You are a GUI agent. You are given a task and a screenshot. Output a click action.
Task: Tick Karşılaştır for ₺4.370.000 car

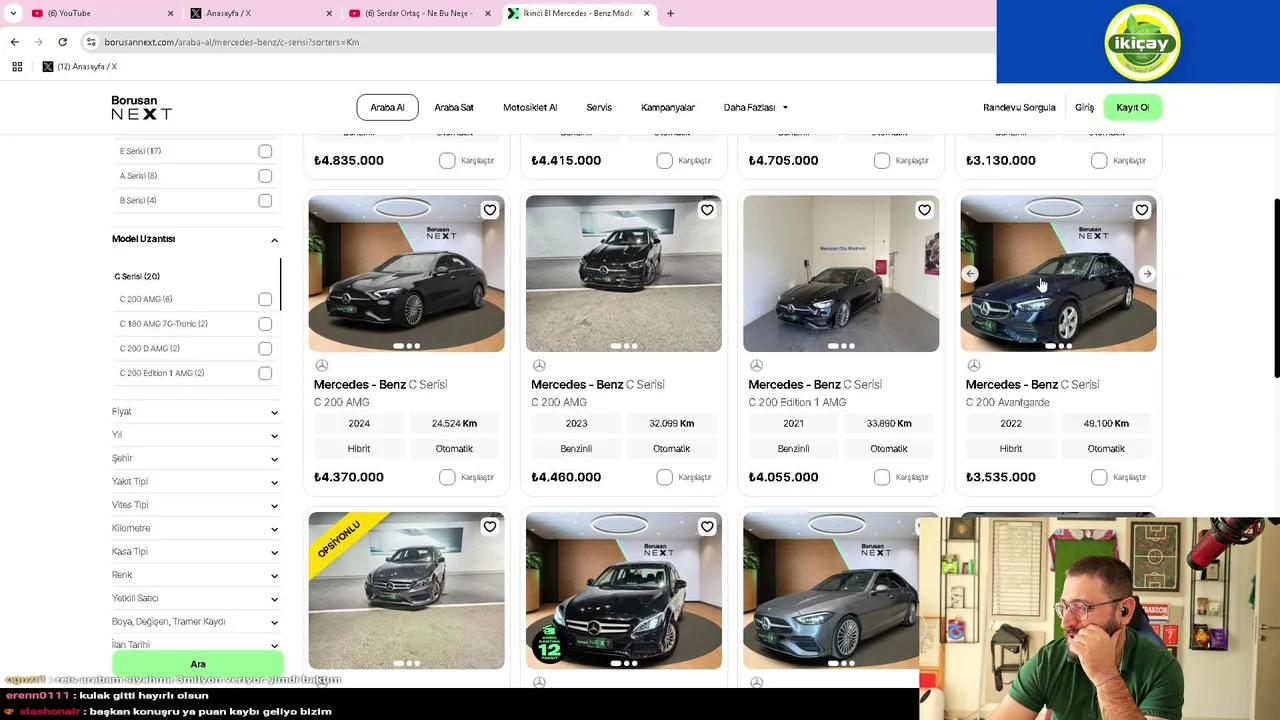pos(447,477)
